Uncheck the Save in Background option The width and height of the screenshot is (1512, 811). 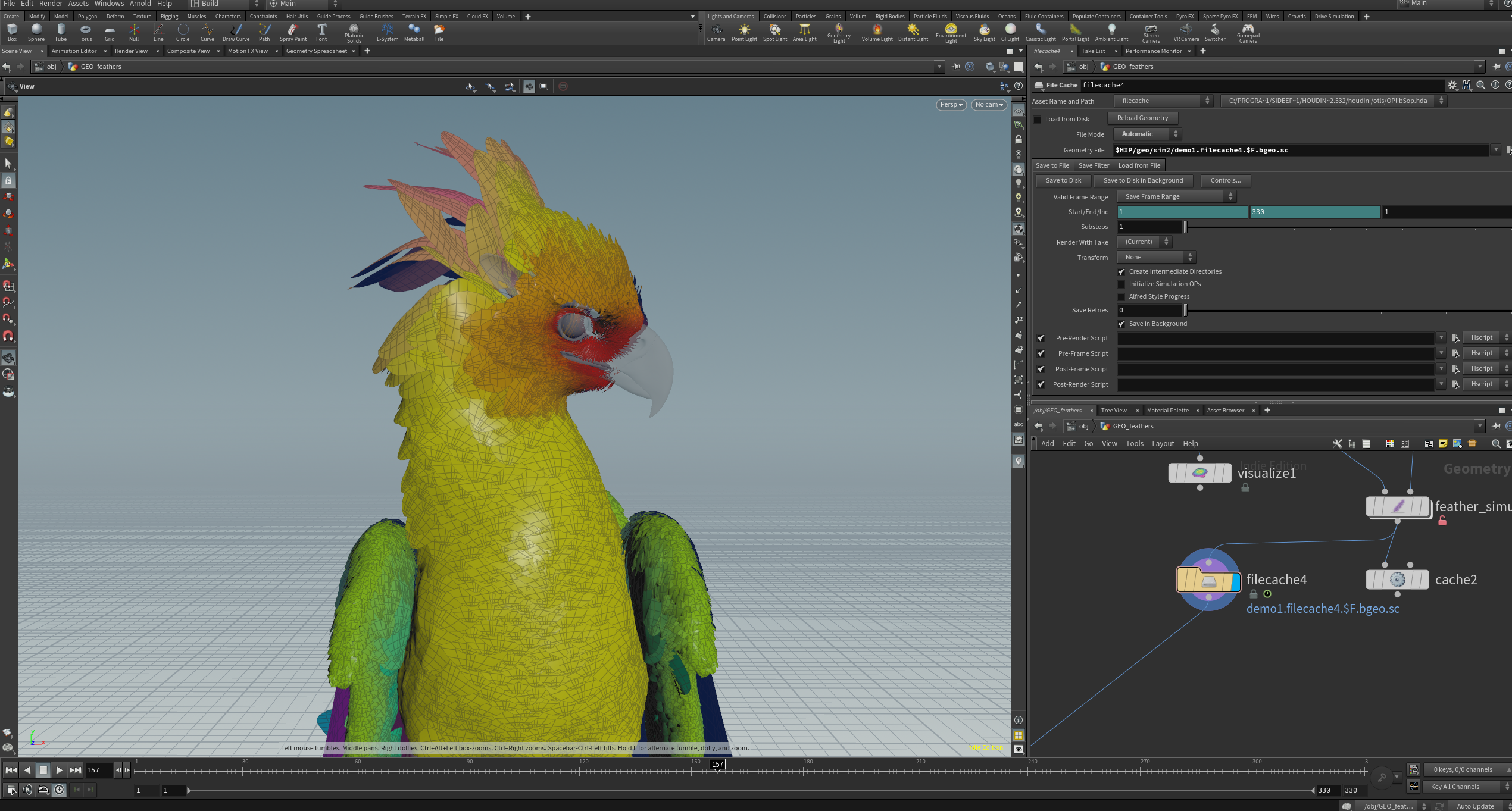tap(1121, 324)
